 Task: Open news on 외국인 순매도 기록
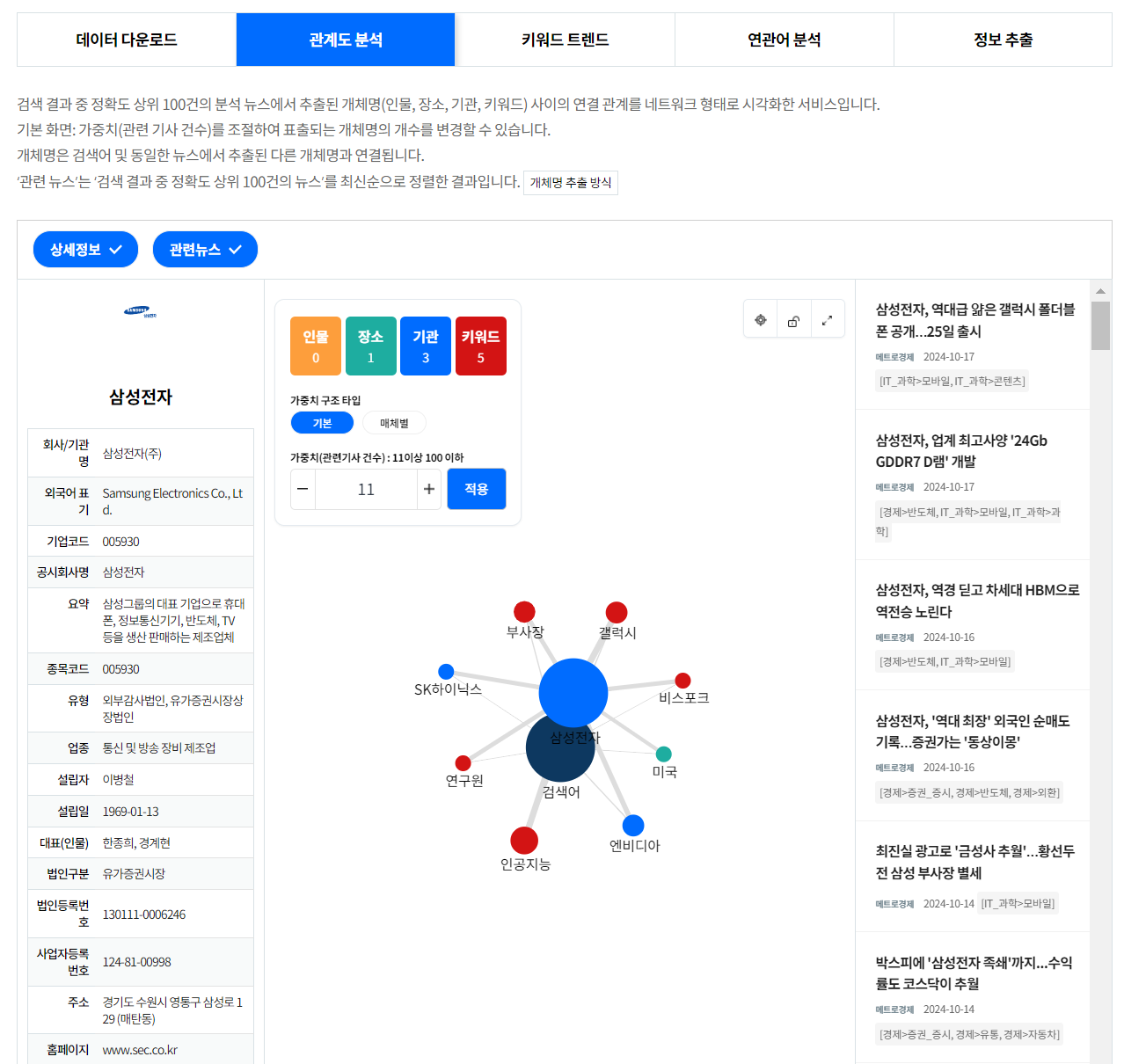(972, 732)
